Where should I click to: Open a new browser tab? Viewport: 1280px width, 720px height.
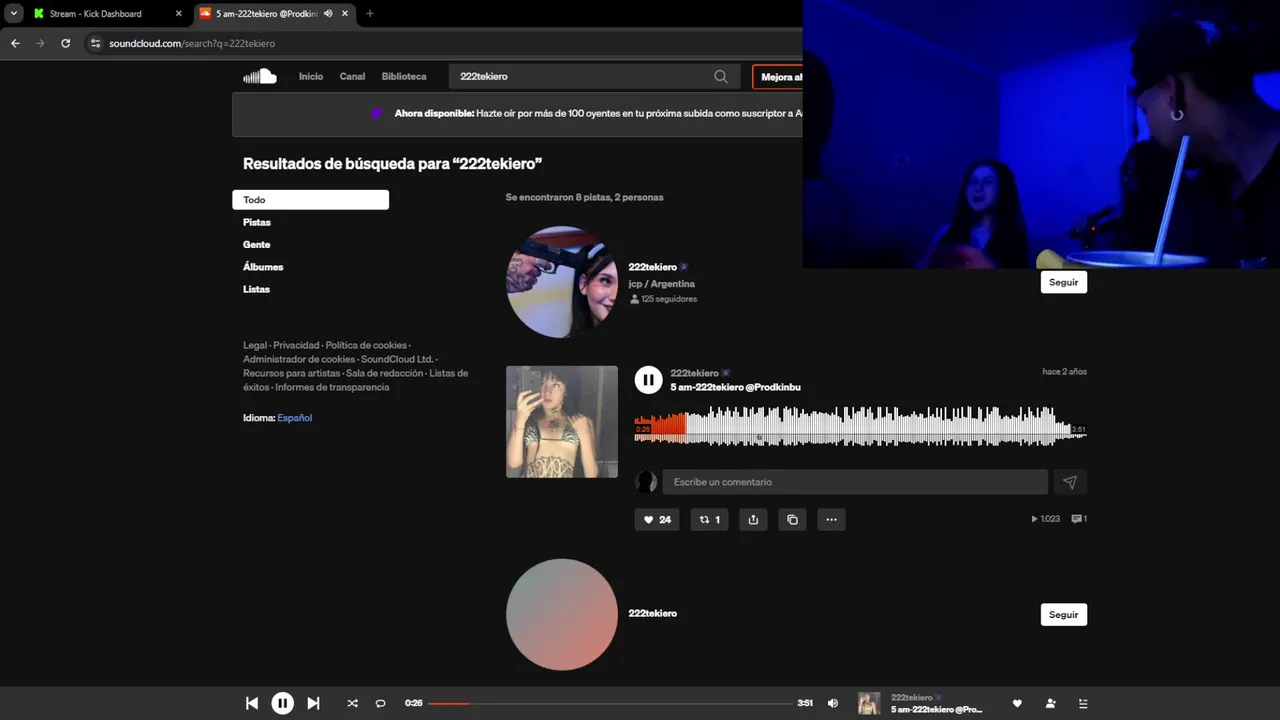click(x=370, y=13)
